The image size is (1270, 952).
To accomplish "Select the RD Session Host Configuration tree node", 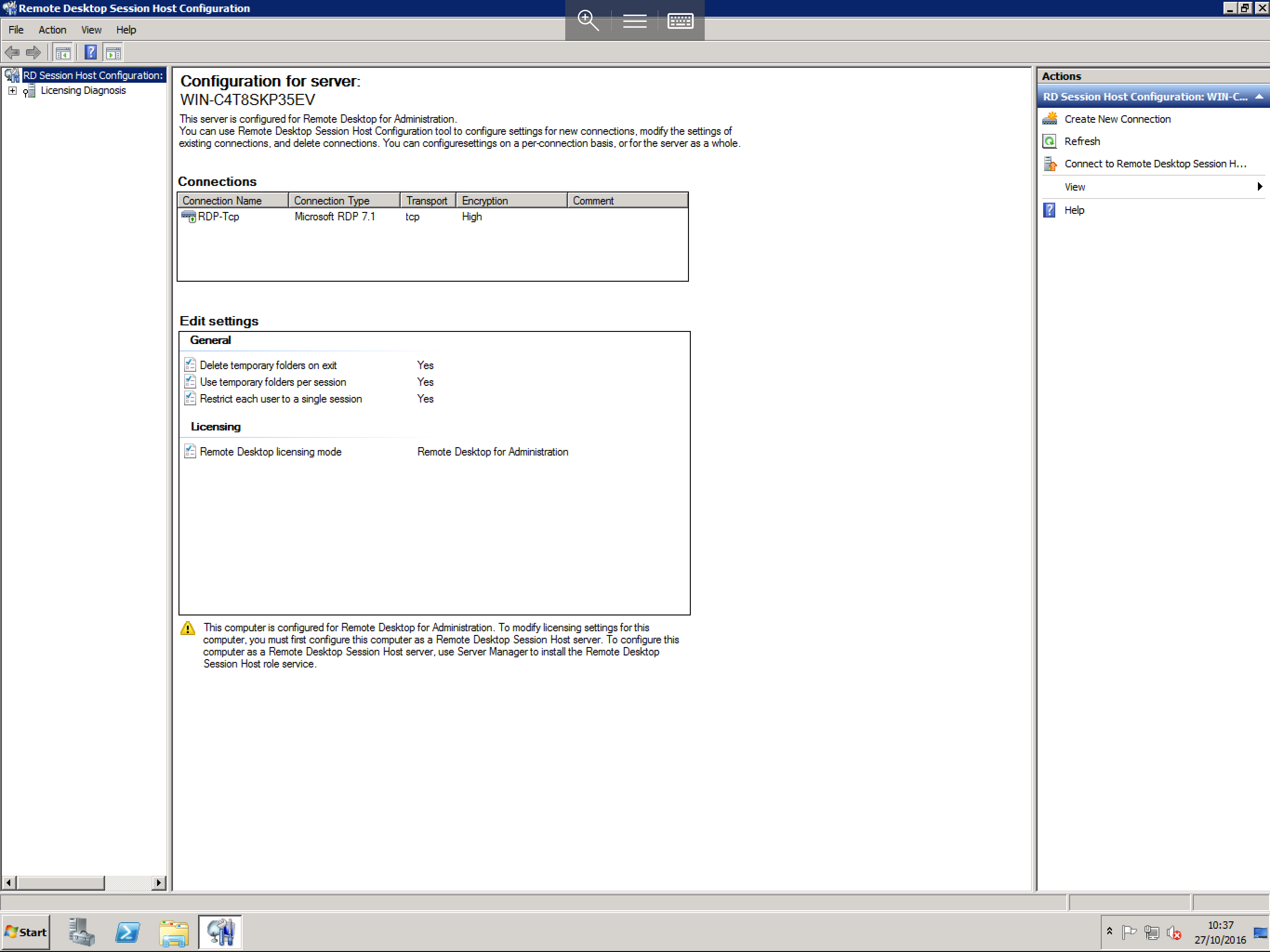I will (x=93, y=75).
